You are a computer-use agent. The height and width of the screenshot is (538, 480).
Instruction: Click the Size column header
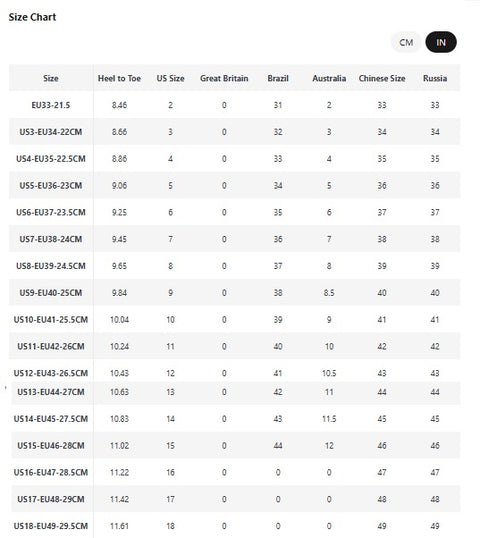point(51,78)
